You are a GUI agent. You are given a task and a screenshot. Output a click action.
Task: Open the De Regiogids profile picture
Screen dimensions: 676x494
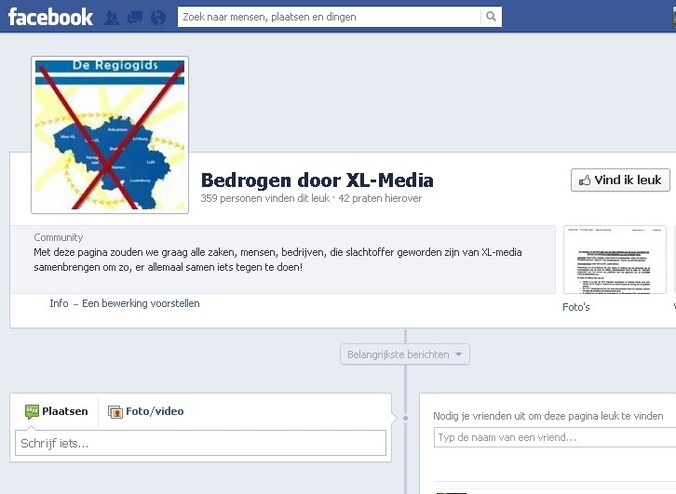110,135
